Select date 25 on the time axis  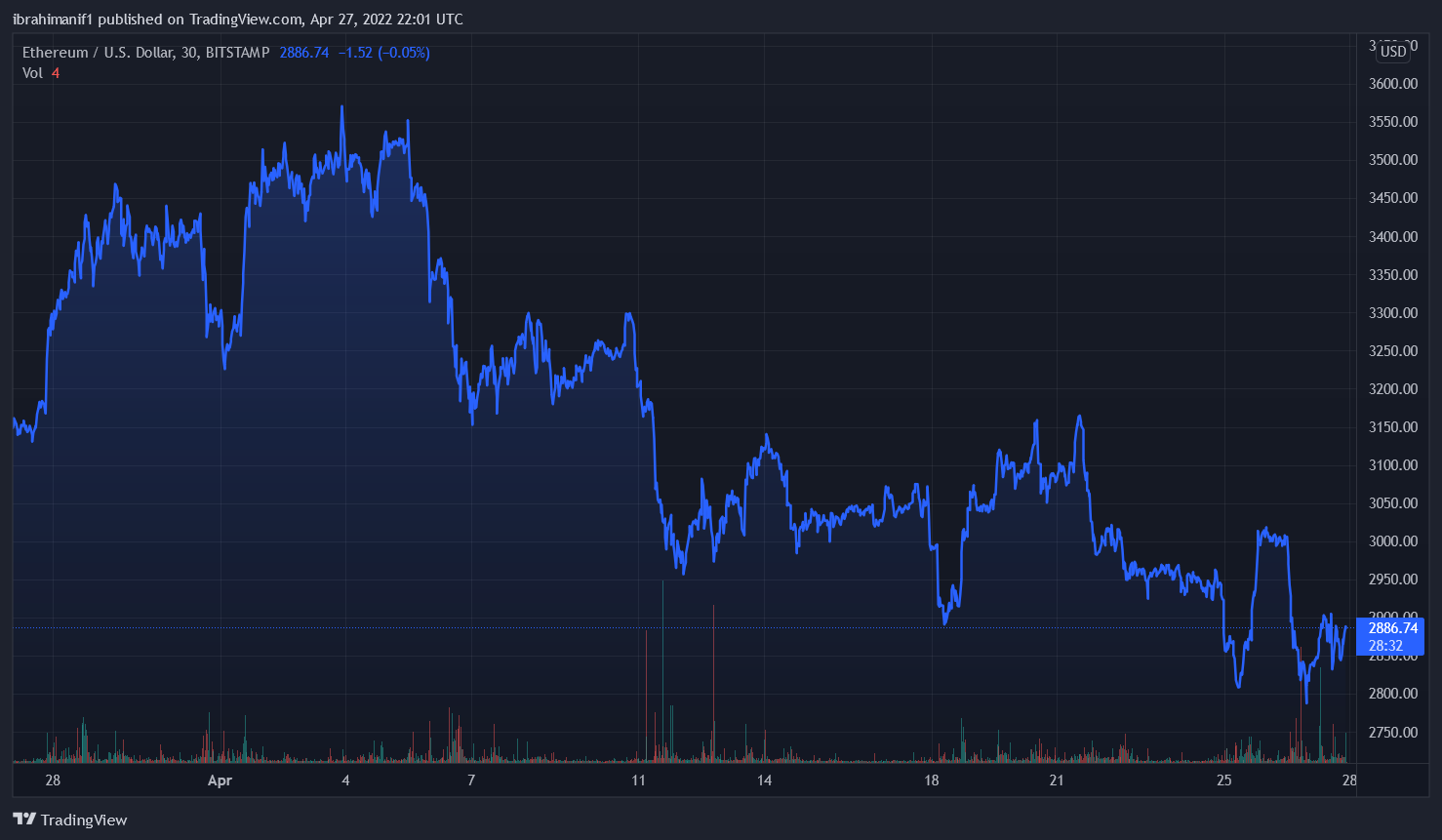click(x=1224, y=780)
